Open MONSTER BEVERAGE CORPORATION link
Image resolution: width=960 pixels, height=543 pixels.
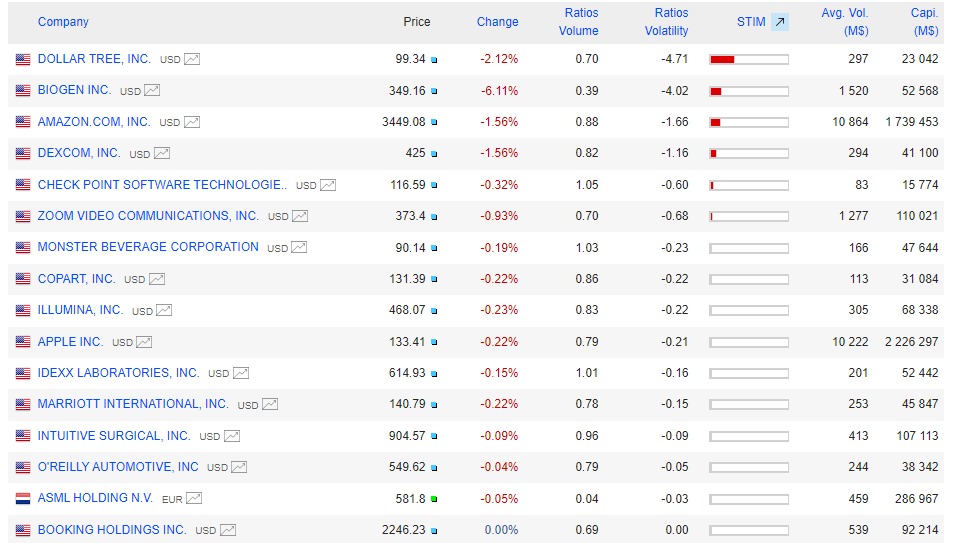[148, 247]
